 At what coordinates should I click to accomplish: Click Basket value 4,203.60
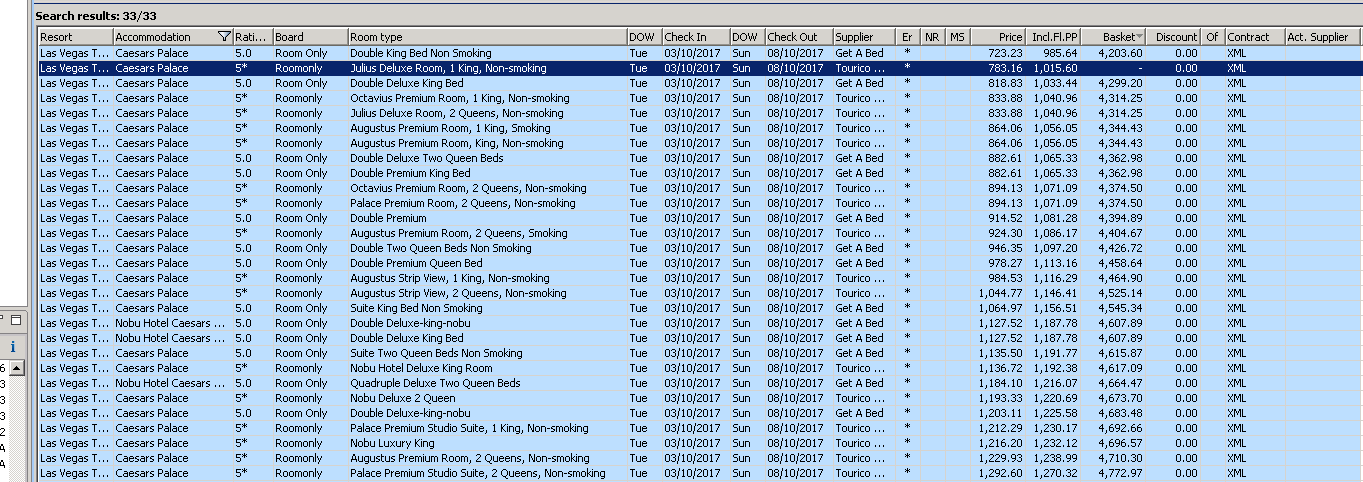1119,53
